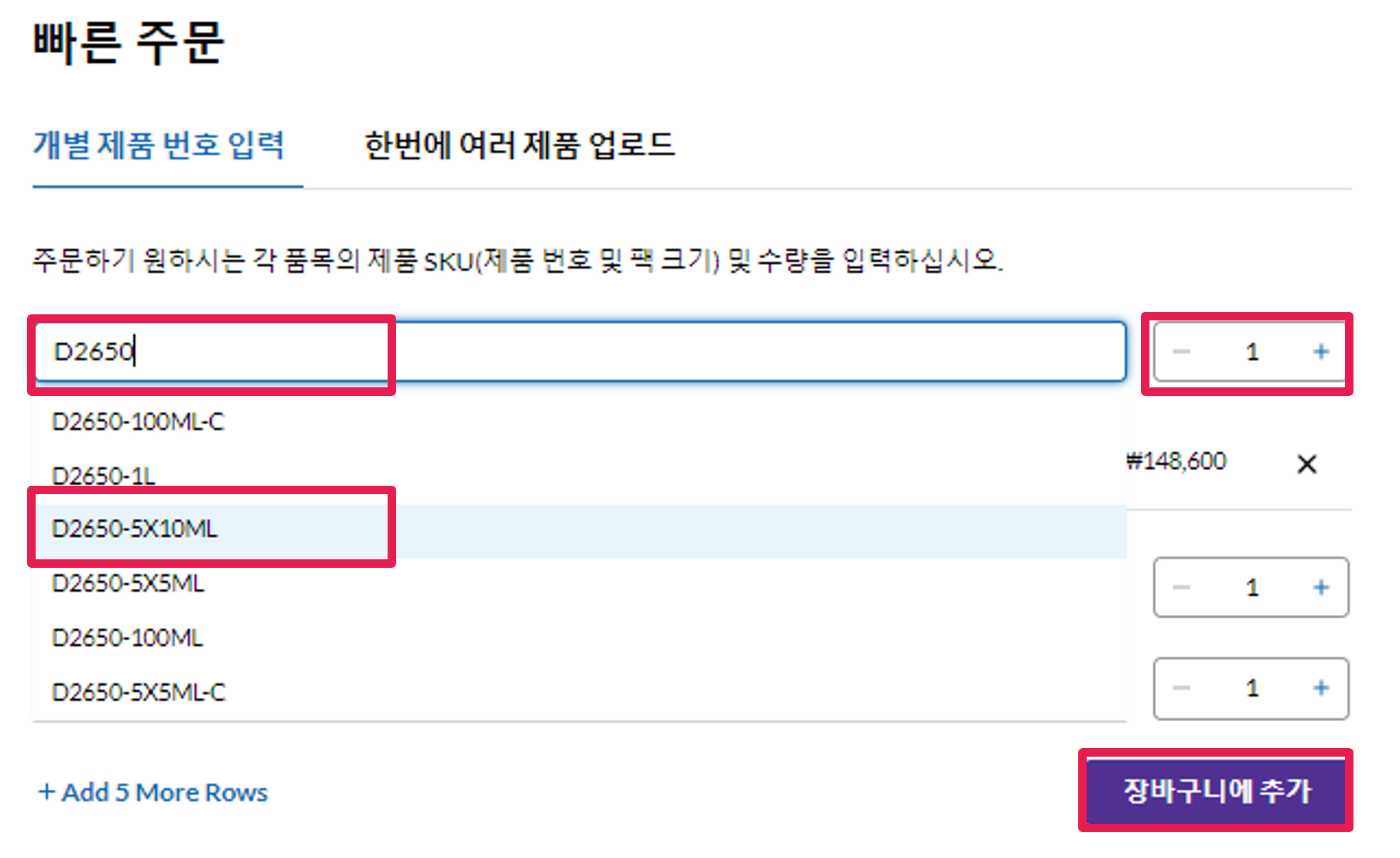Open 한번에 여러 제품 업로드 tab
Image resolution: width=1400 pixels, height=858 pixels.
pyautogui.click(x=520, y=145)
